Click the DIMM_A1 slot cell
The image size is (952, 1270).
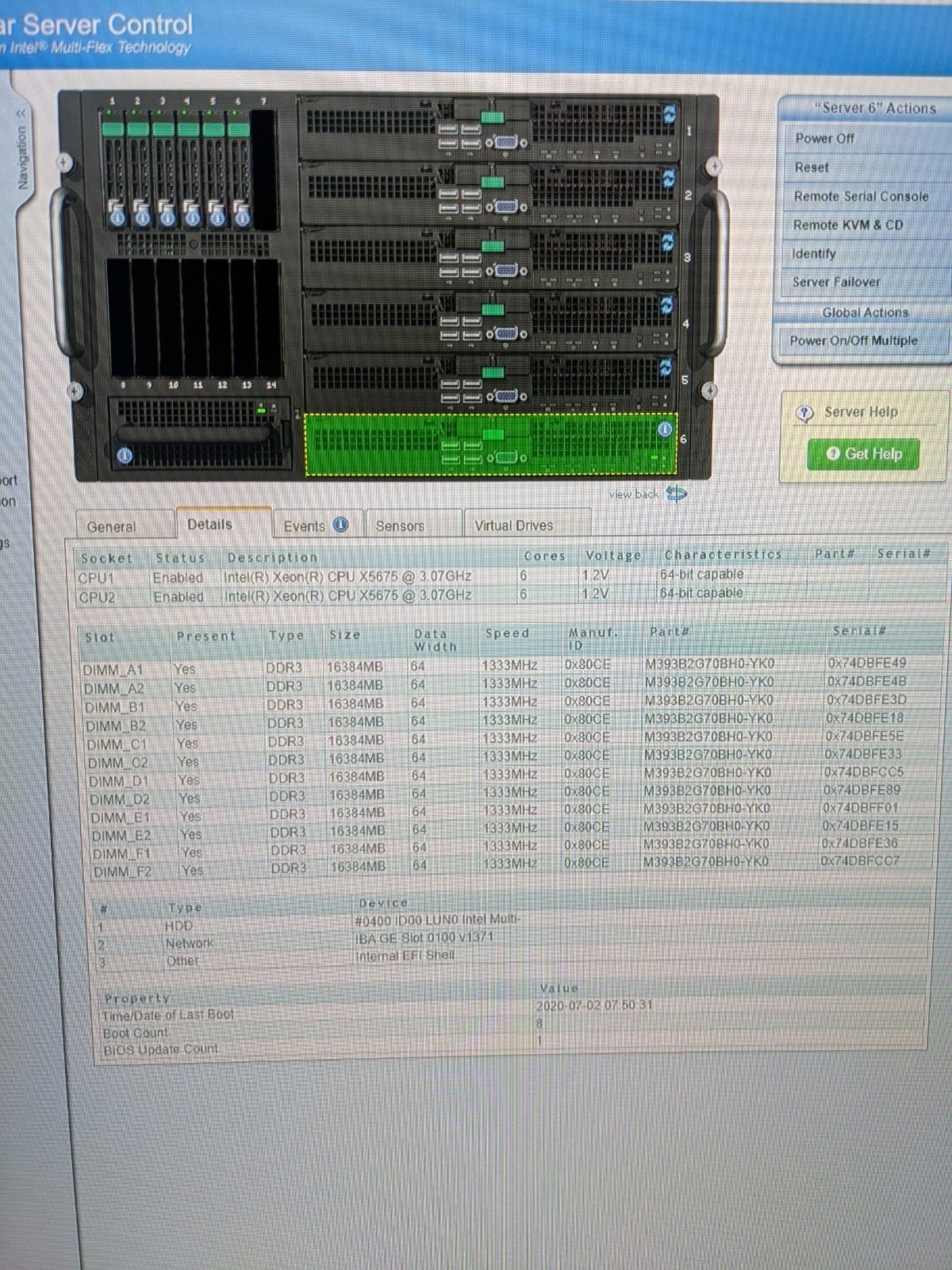[x=113, y=671]
